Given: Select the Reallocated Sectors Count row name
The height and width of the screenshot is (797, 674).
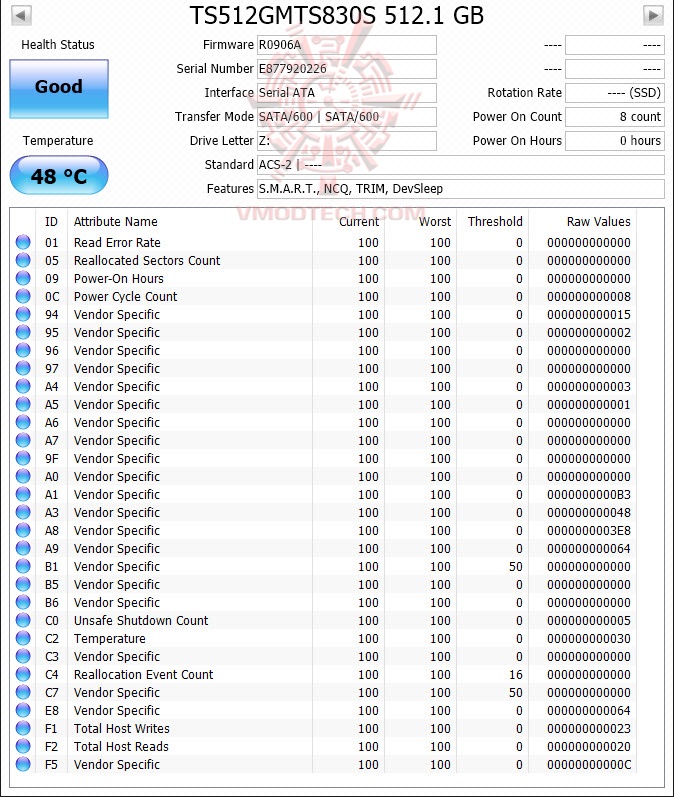Looking at the screenshot, I should (x=147, y=260).
